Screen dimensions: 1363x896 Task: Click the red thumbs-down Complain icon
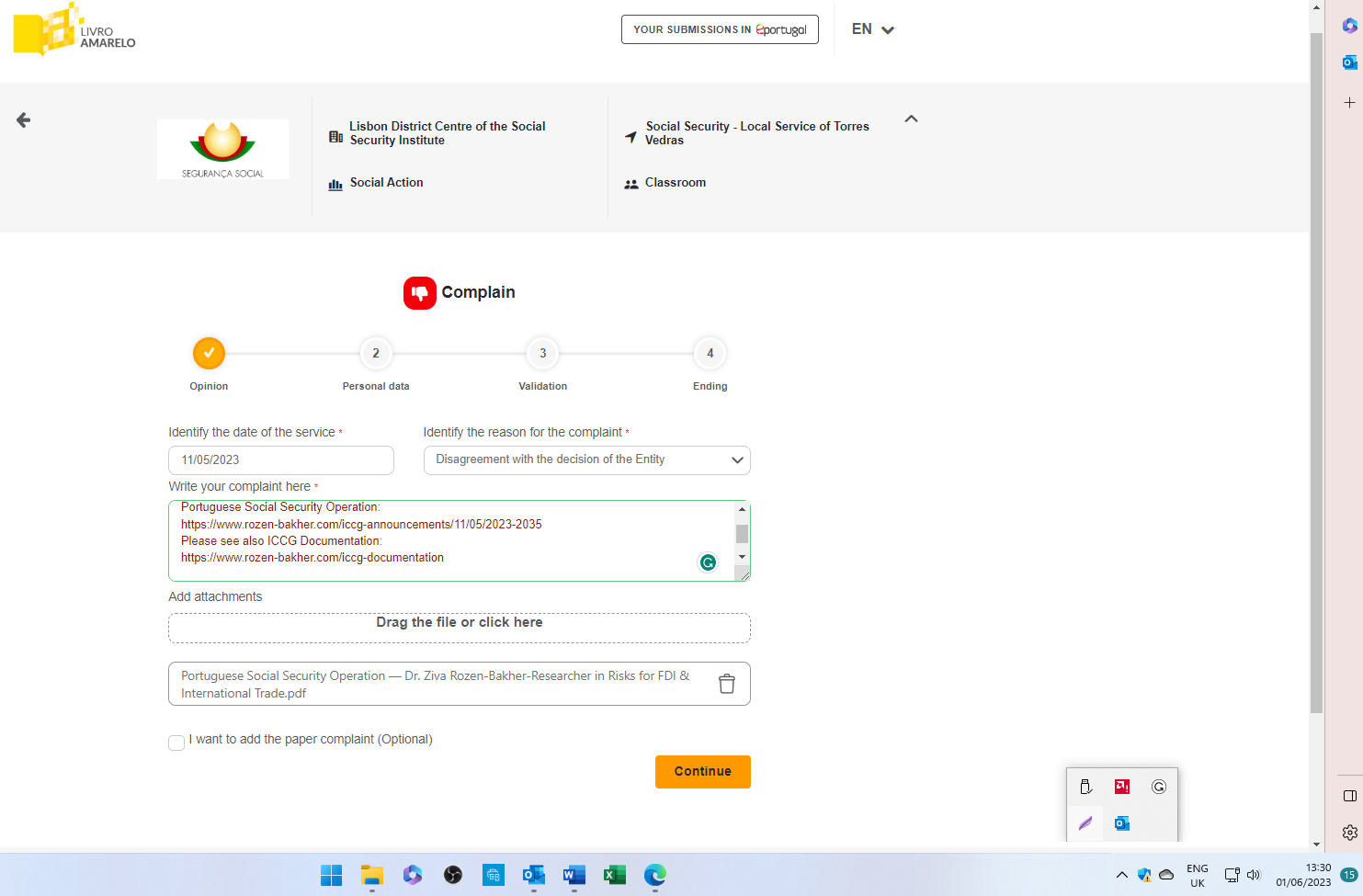(420, 293)
